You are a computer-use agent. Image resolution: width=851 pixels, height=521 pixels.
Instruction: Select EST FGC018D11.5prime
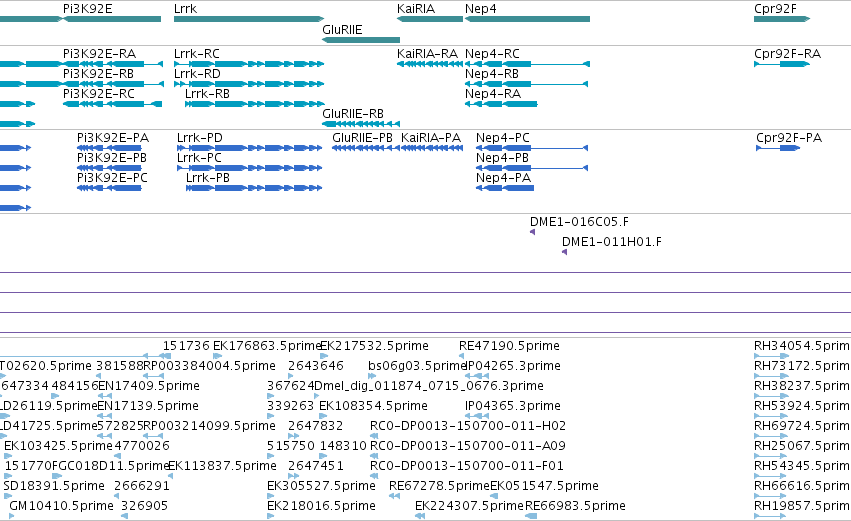coord(112,466)
